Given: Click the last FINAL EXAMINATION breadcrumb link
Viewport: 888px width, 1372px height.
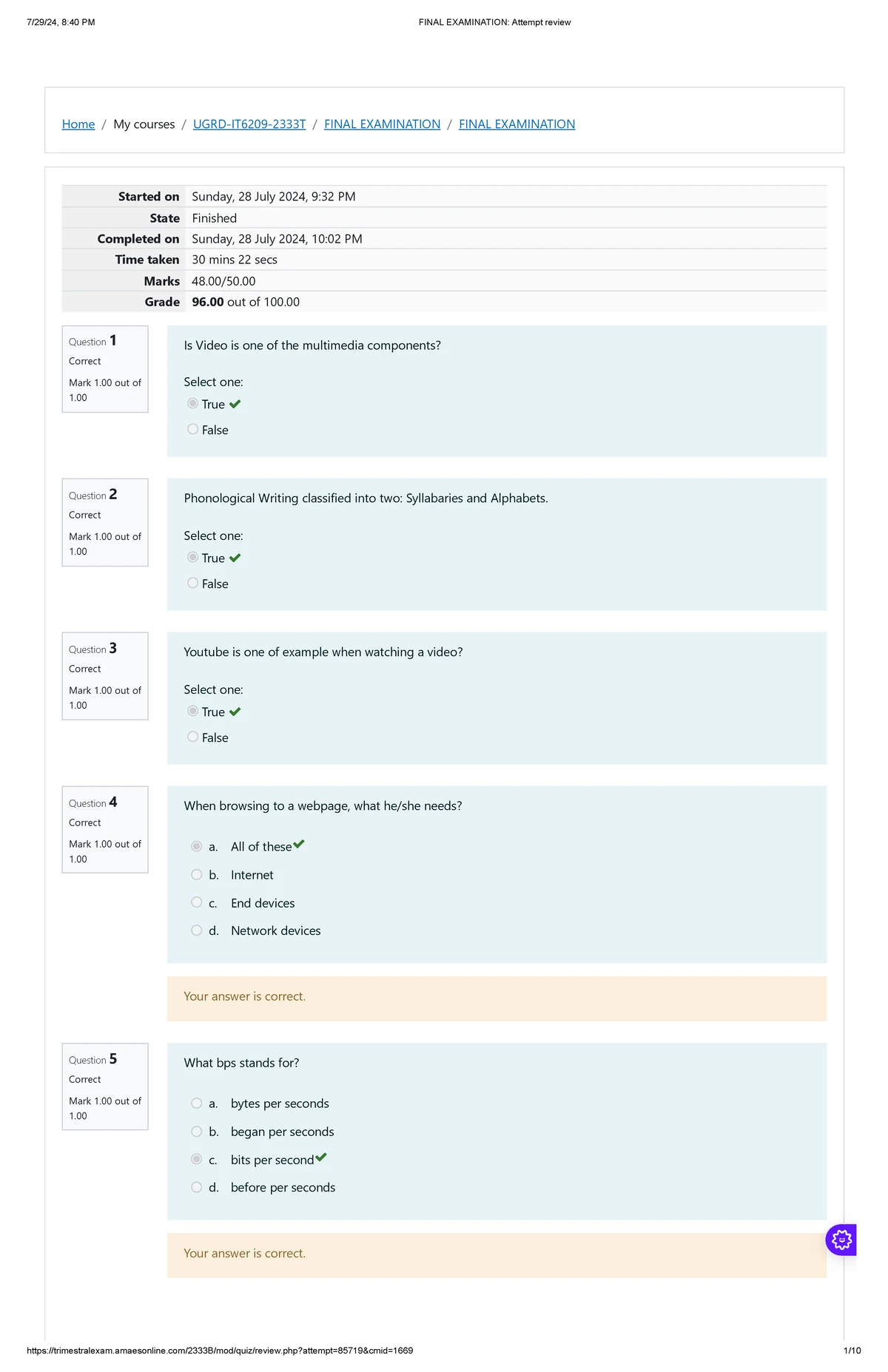Looking at the screenshot, I should 517,124.
